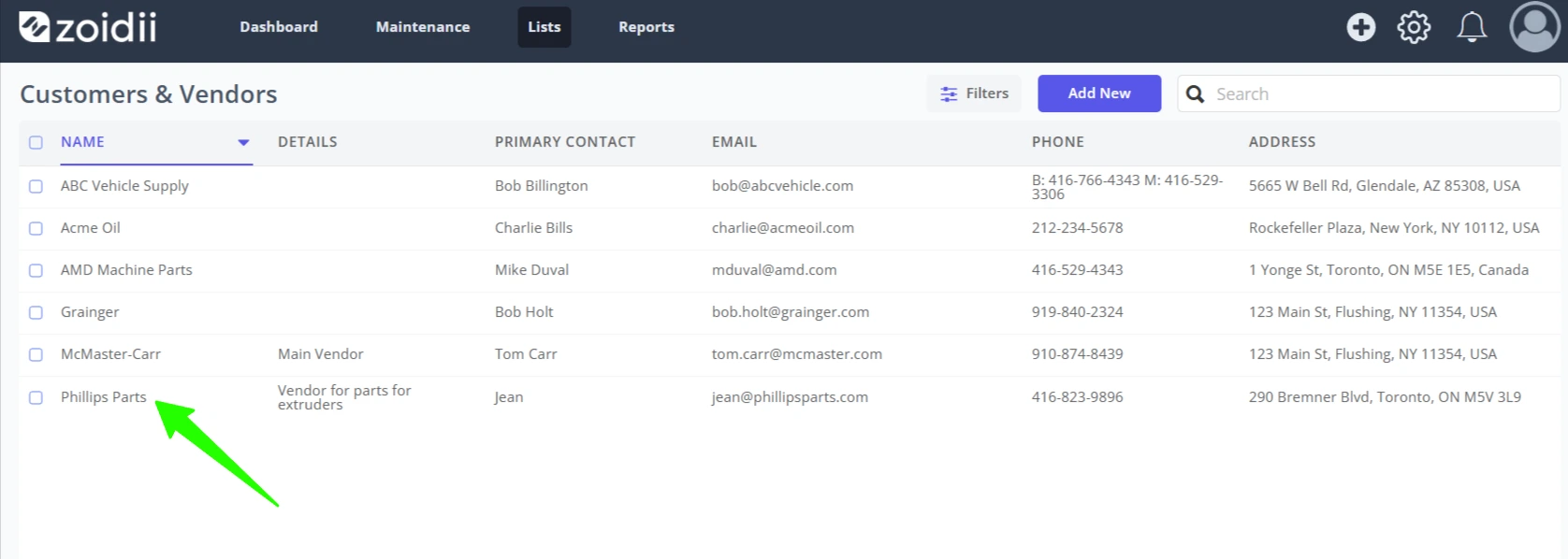Open the Phillips Parts entry
This screenshot has height=559, width=1568.
pyautogui.click(x=104, y=397)
